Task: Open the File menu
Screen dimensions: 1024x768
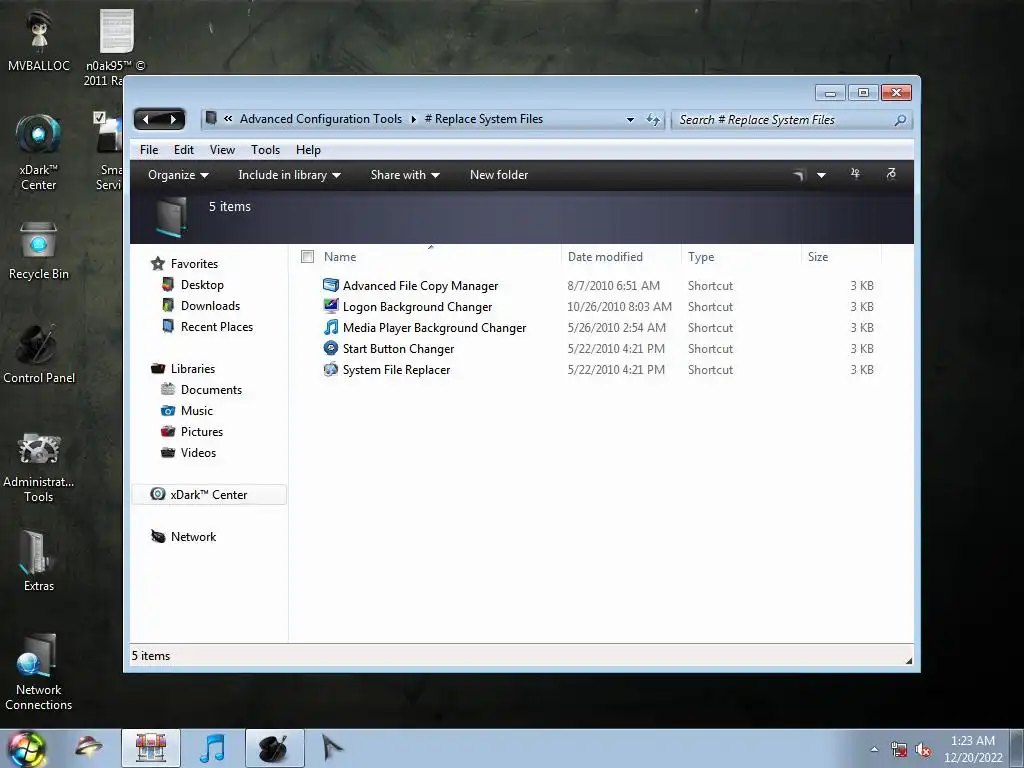Action: 149,150
